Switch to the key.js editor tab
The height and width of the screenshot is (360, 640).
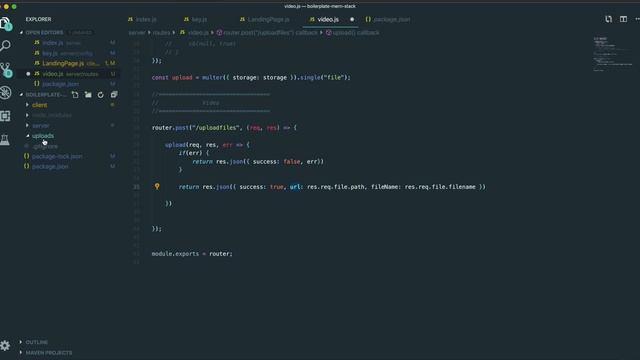pyautogui.click(x=195, y=19)
